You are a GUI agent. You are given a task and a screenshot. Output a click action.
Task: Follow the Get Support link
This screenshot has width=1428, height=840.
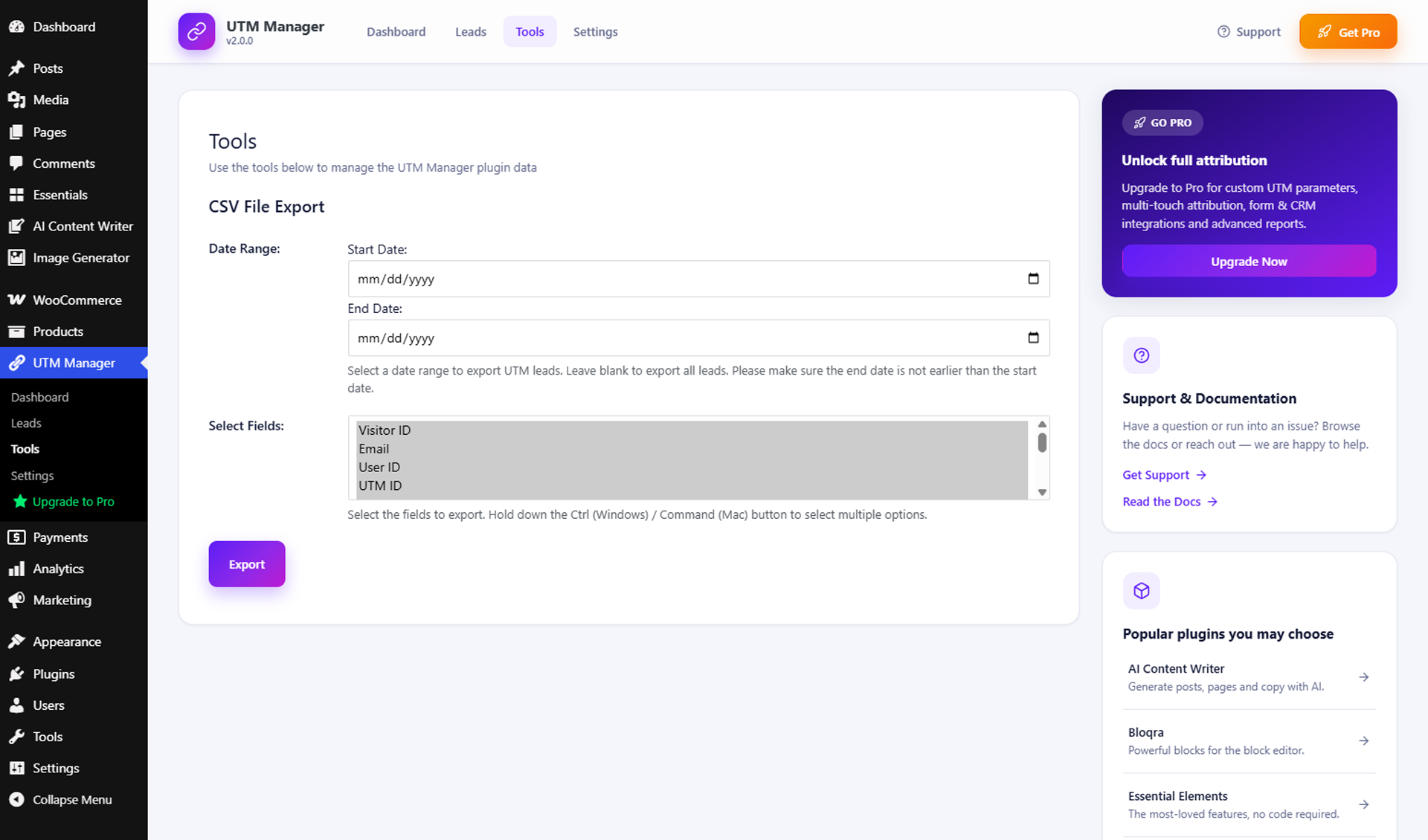point(1165,475)
